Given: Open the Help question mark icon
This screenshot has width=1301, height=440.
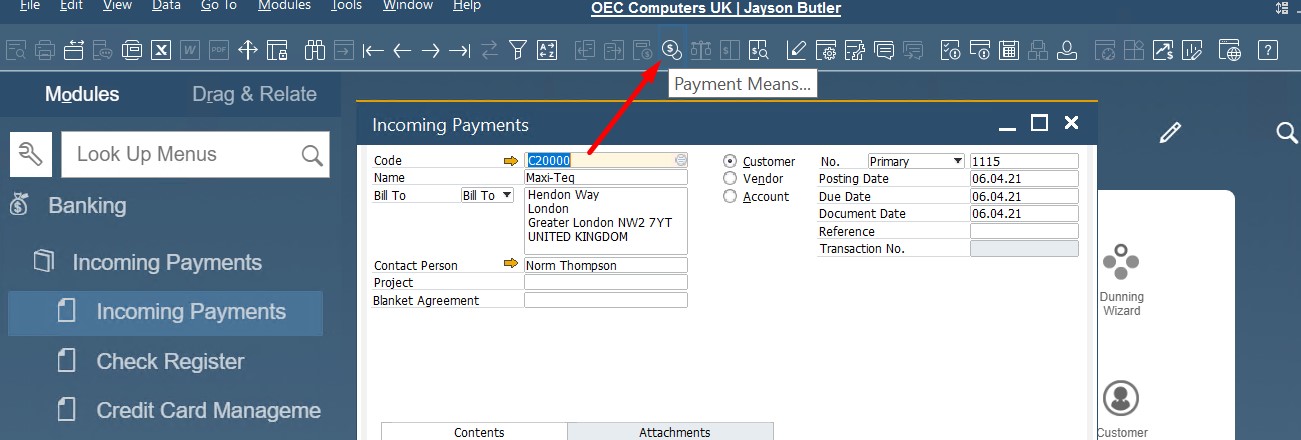Looking at the screenshot, I should click(x=1267, y=49).
